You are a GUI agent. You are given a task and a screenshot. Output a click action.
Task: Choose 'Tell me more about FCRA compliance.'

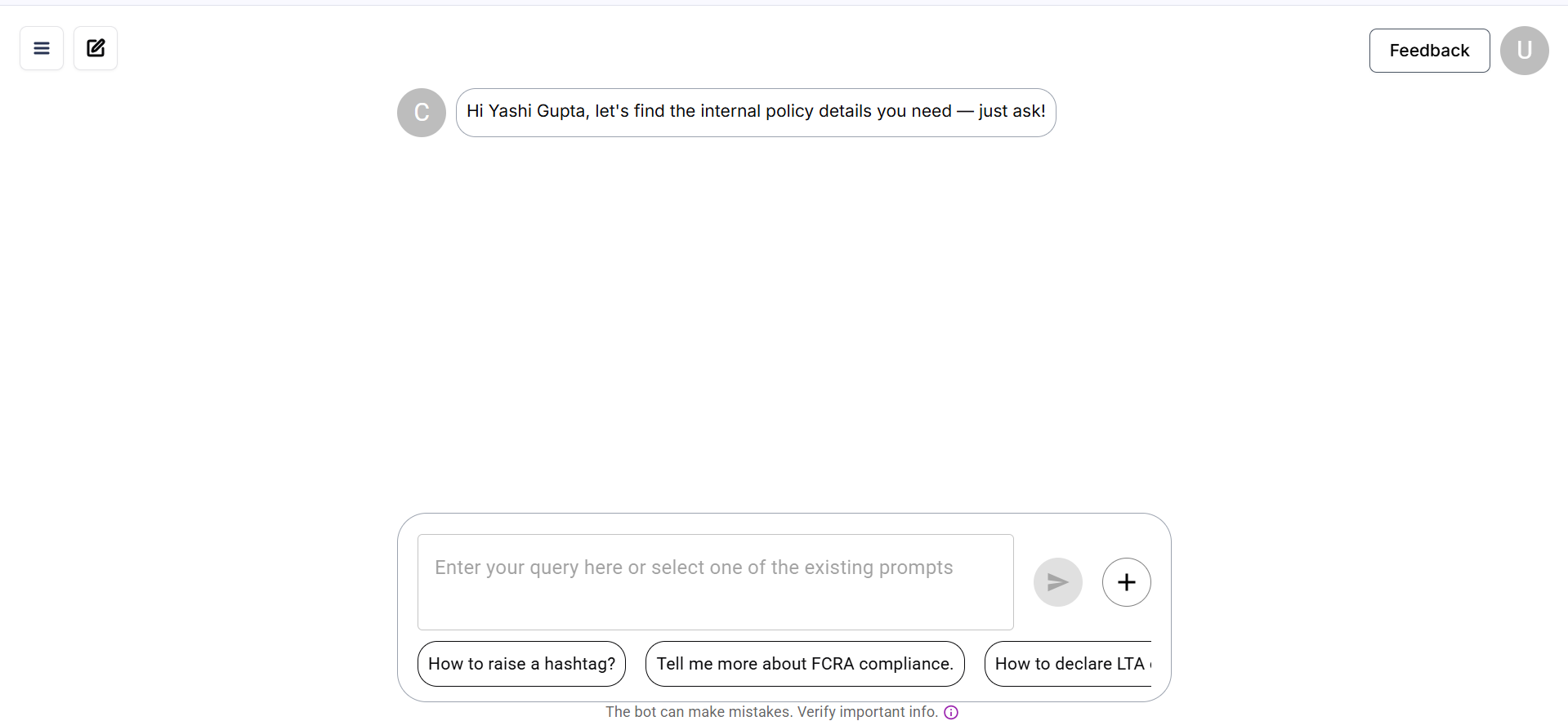(x=805, y=664)
